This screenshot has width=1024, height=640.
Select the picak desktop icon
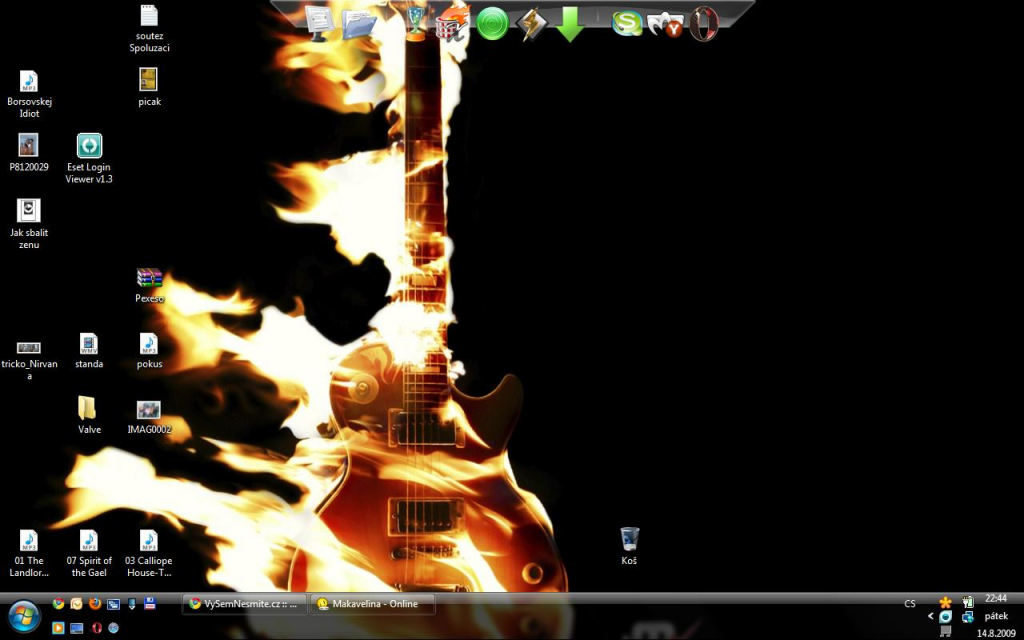coord(150,88)
